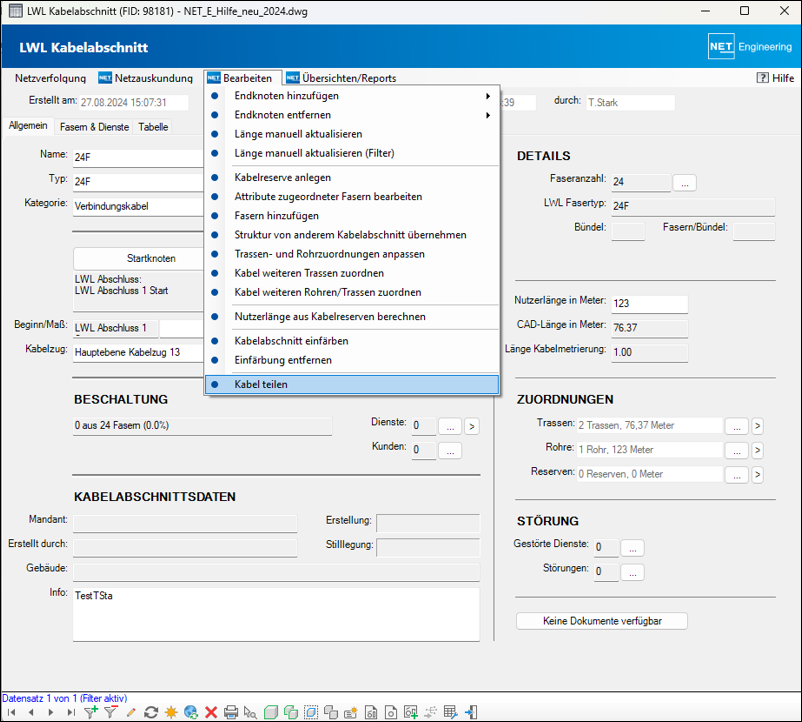Select Attribute zugeordneter Fasern bearbeiten

352,196
